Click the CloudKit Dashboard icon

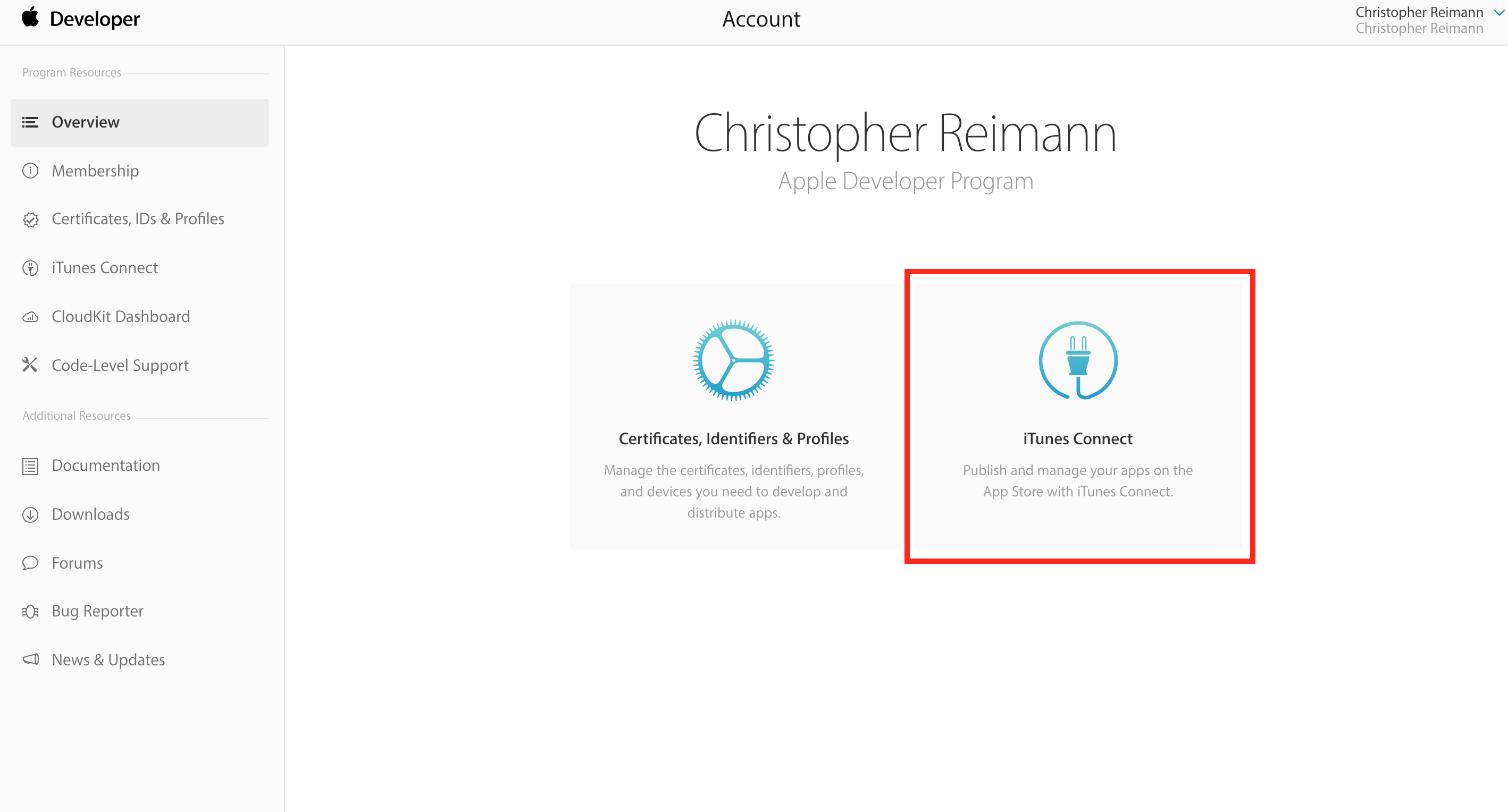click(x=30, y=316)
